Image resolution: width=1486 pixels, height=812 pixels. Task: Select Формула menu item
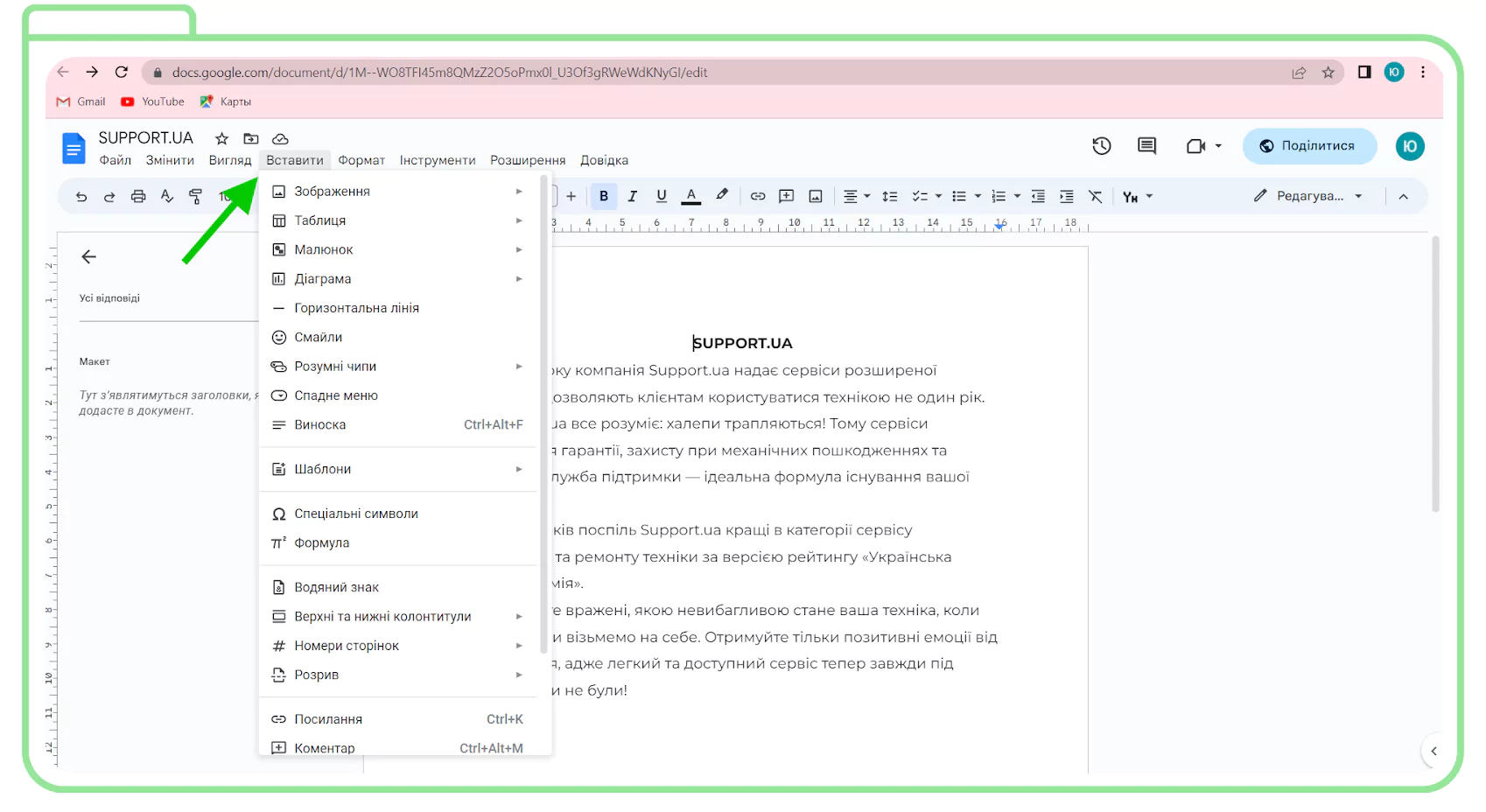[x=398, y=542]
